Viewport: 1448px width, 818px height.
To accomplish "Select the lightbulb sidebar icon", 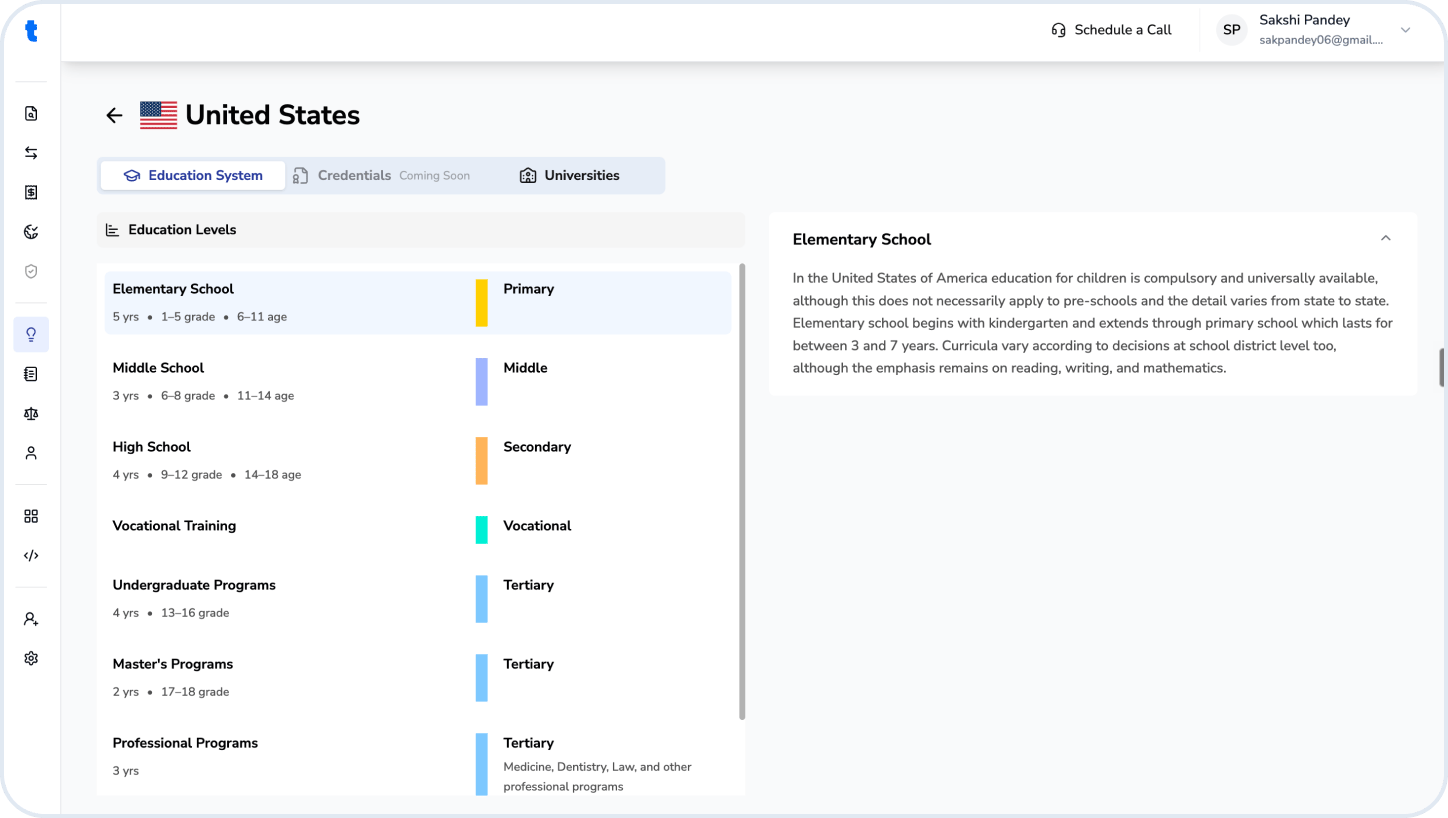I will (x=31, y=335).
